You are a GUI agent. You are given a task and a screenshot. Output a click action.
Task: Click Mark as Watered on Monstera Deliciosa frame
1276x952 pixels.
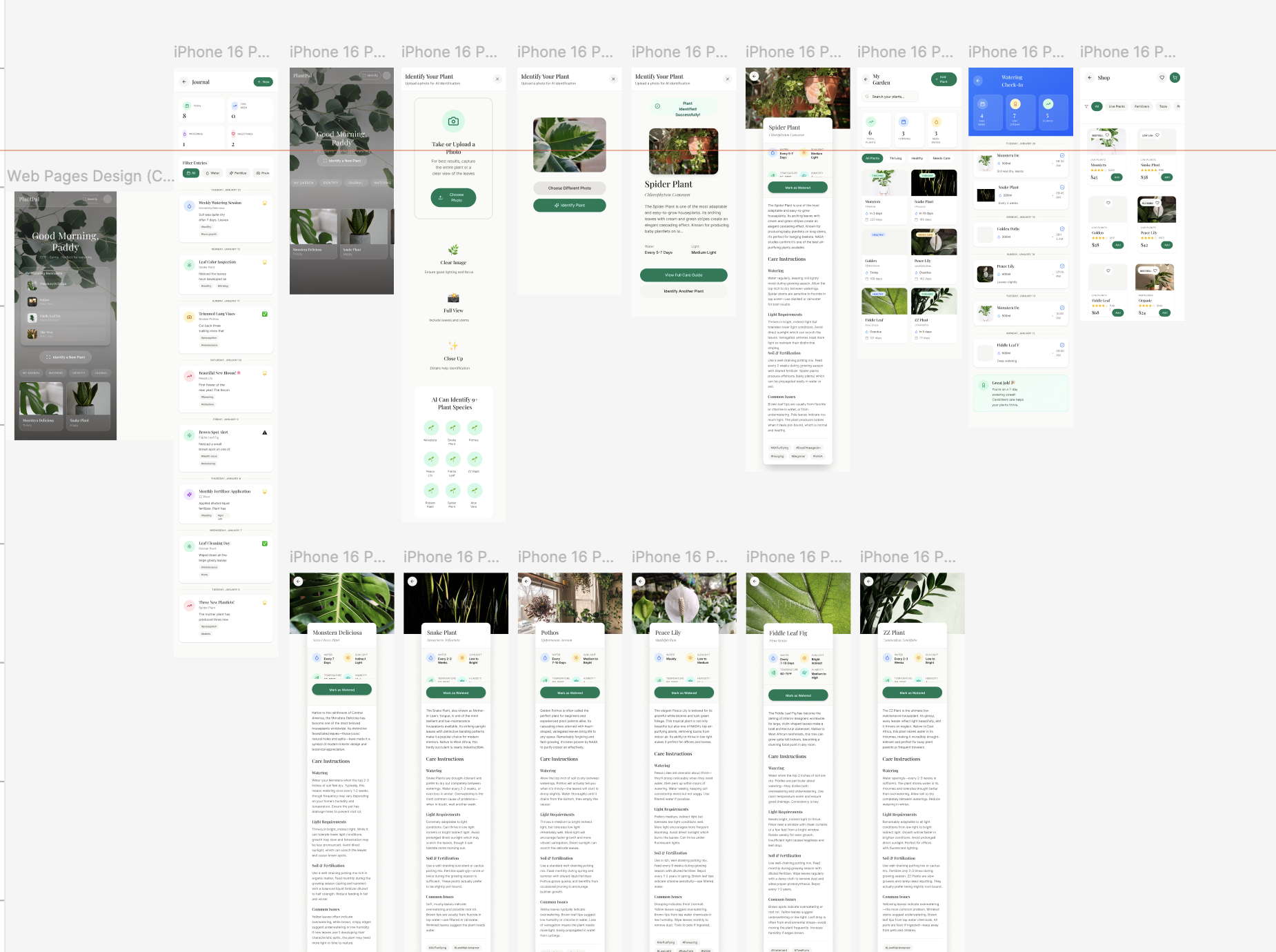tap(341, 689)
